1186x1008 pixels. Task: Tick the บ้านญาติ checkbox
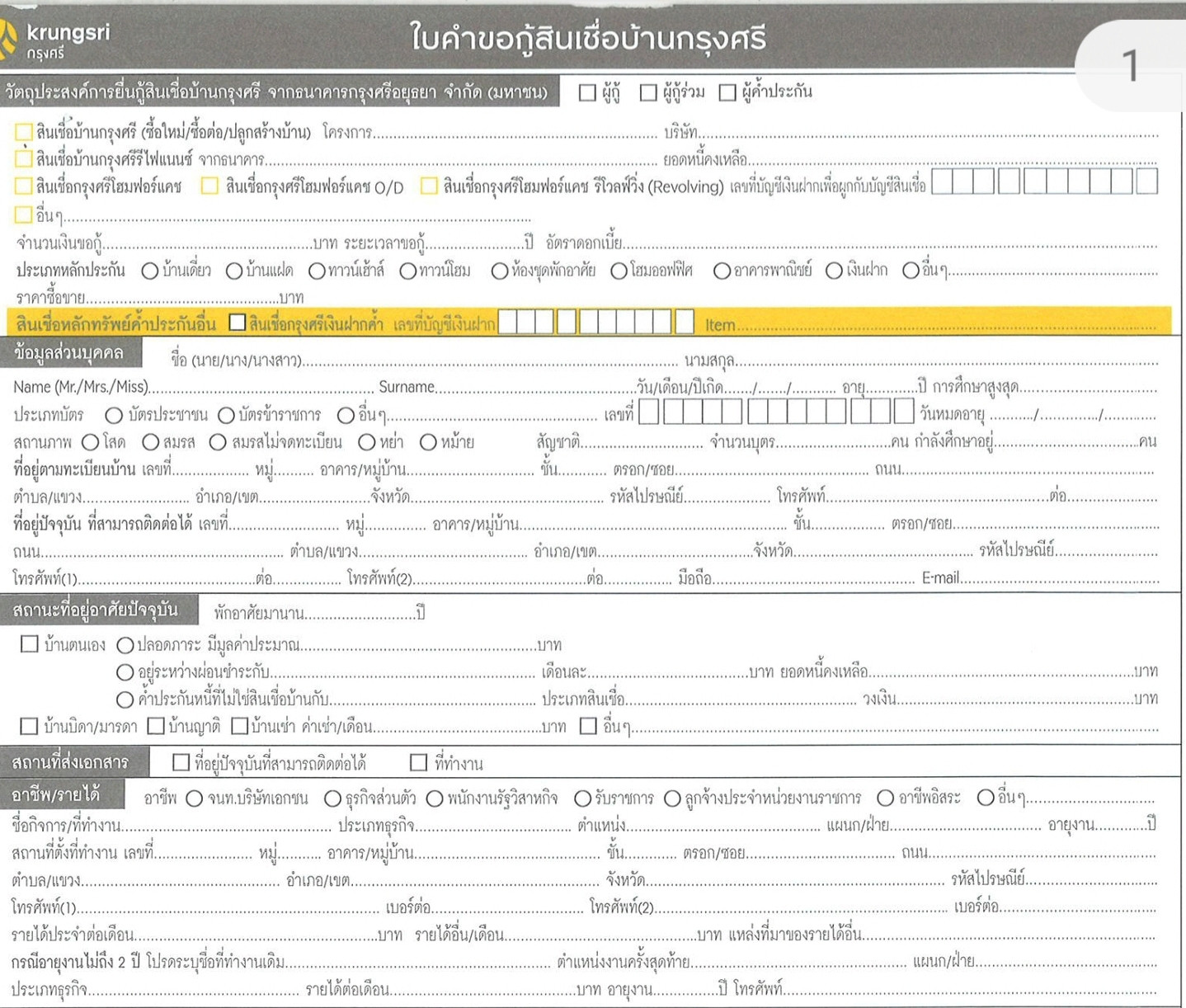click(x=156, y=726)
